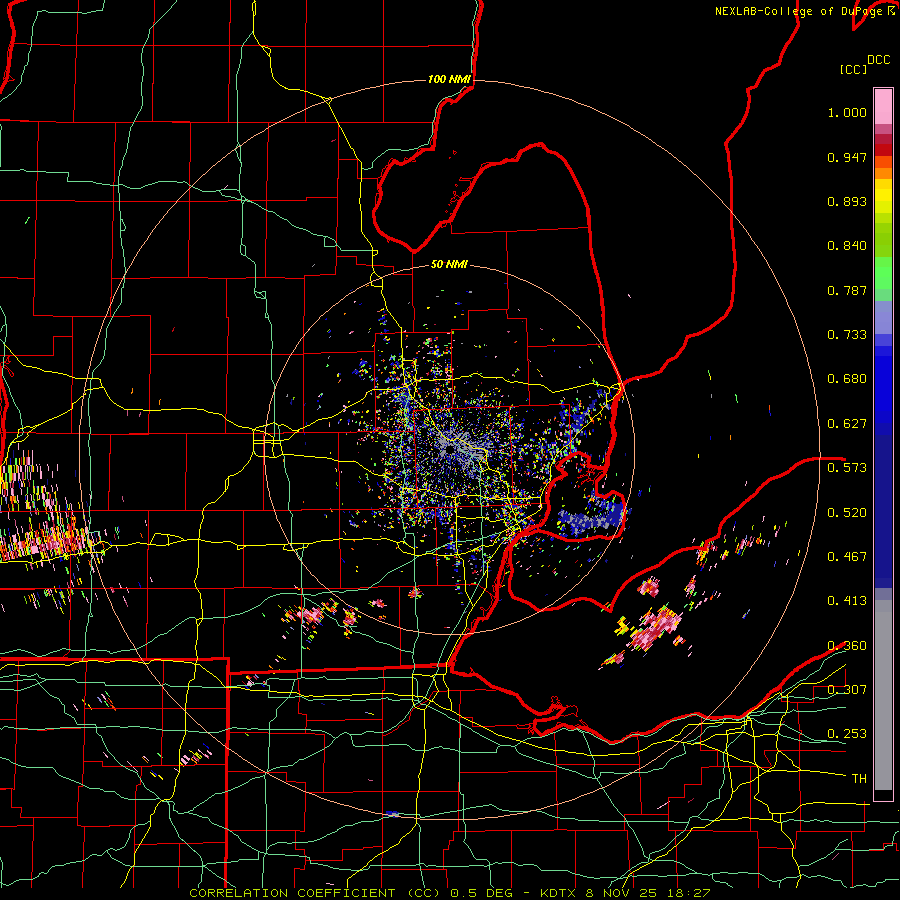Click the 0.947 legend value
900x900 pixels.
tap(847, 157)
